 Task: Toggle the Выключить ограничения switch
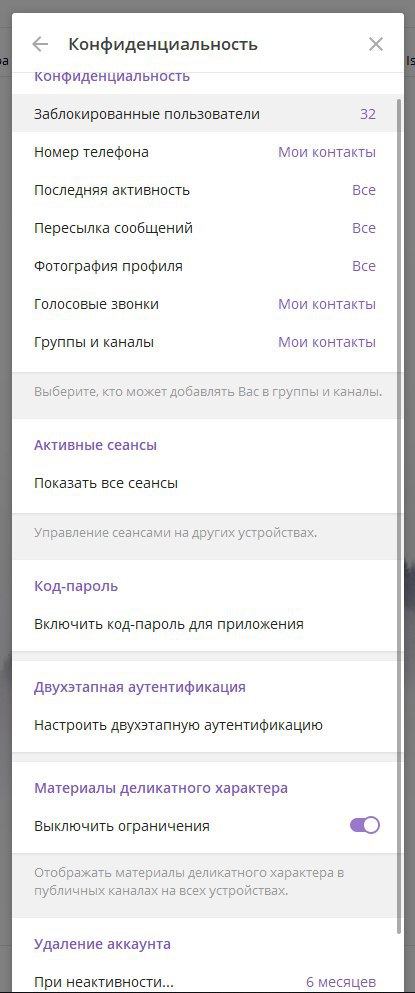tap(365, 825)
